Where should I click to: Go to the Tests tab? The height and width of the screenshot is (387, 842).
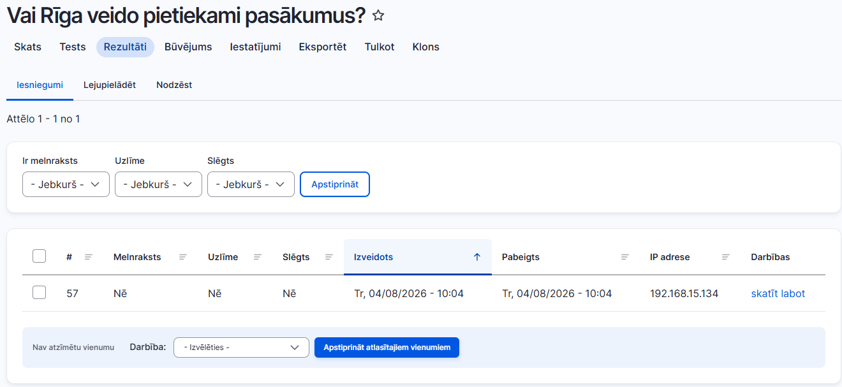(x=72, y=47)
